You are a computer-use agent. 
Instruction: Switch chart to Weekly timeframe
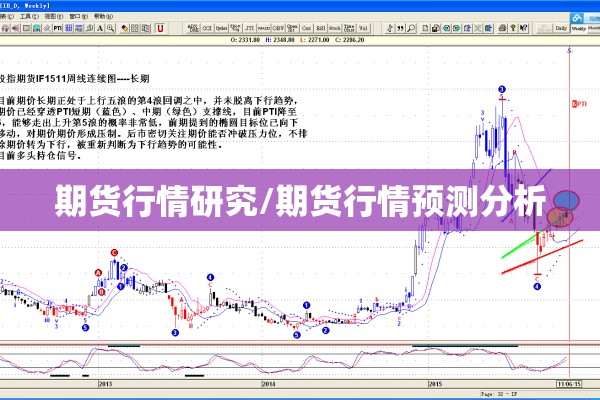pos(578,28)
